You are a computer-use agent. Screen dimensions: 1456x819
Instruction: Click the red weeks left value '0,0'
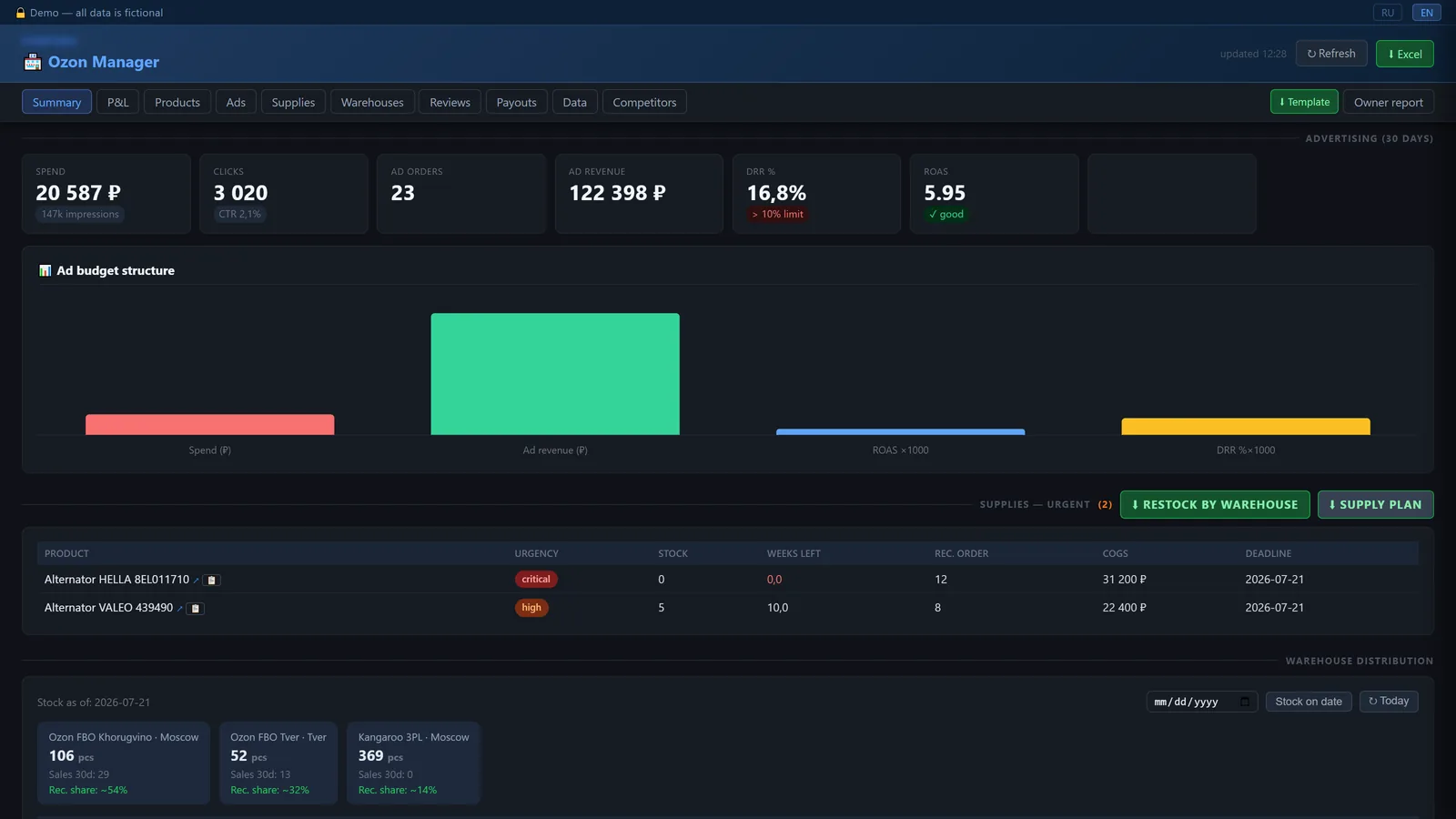click(x=774, y=580)
